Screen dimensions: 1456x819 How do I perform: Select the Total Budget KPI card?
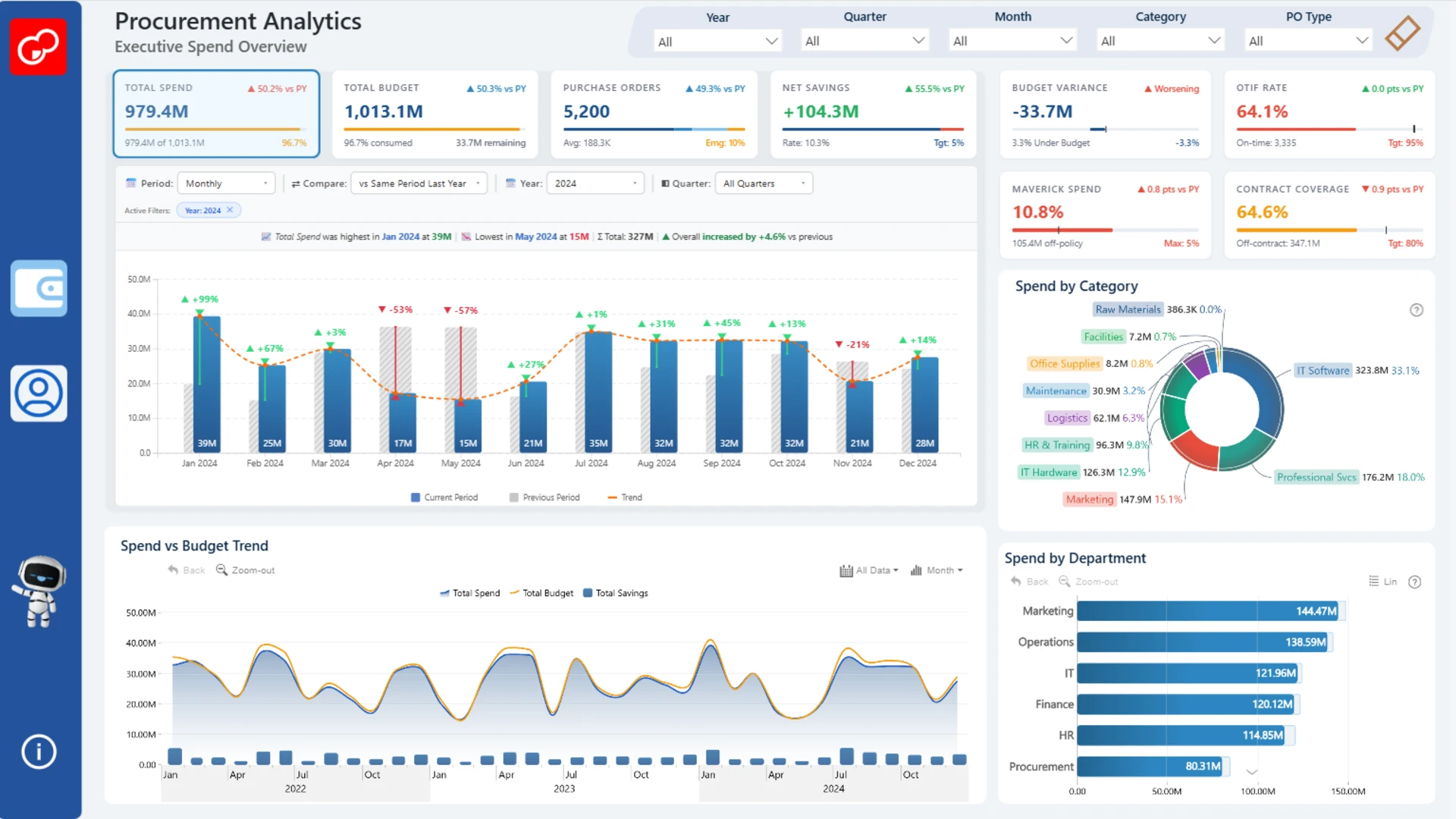click(435, 114)
